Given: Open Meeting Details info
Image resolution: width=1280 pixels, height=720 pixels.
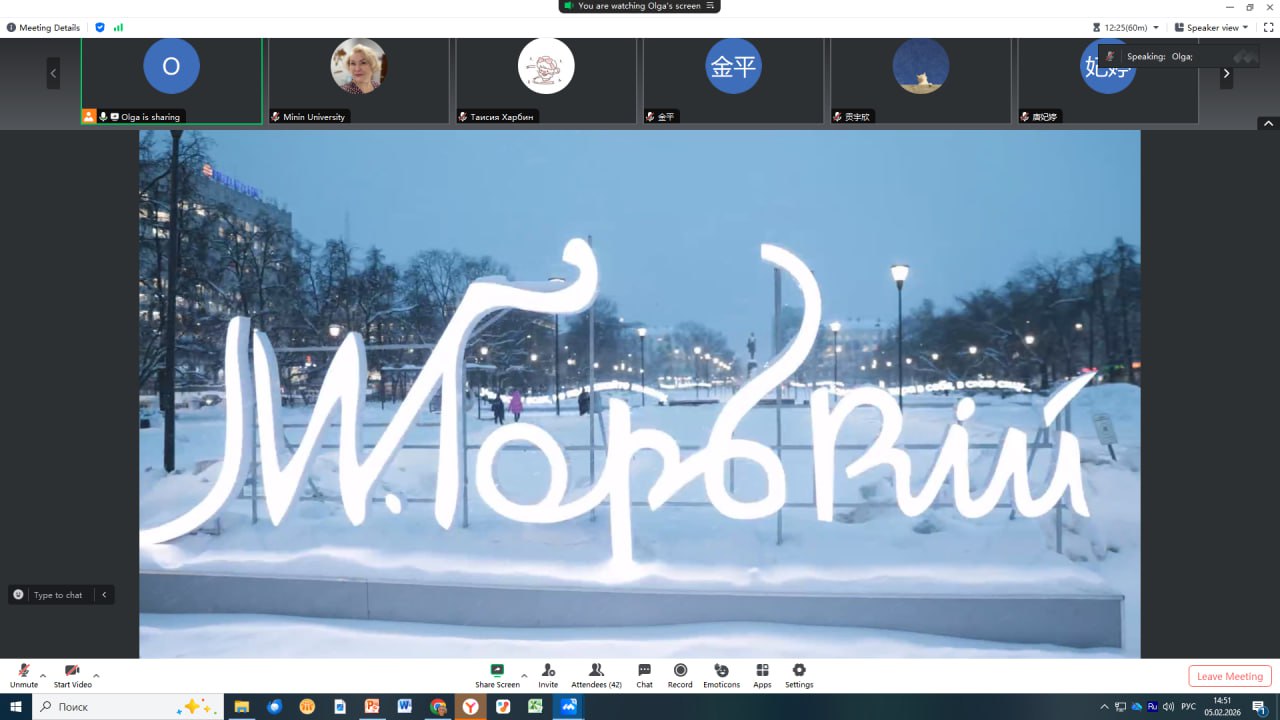Looking at the screenshot, I should click(x=44, y=28).
